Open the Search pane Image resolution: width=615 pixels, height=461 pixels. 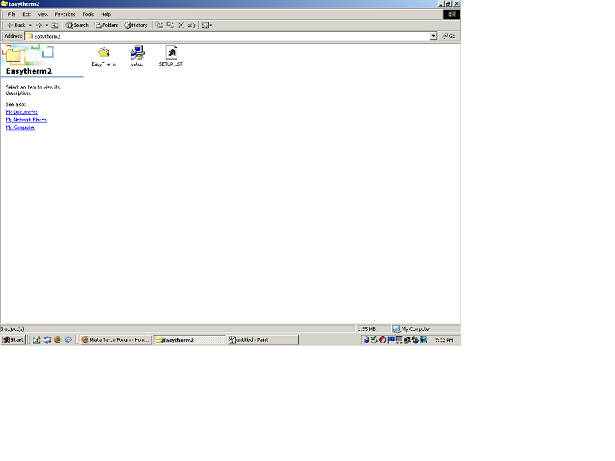click(77, 25)
